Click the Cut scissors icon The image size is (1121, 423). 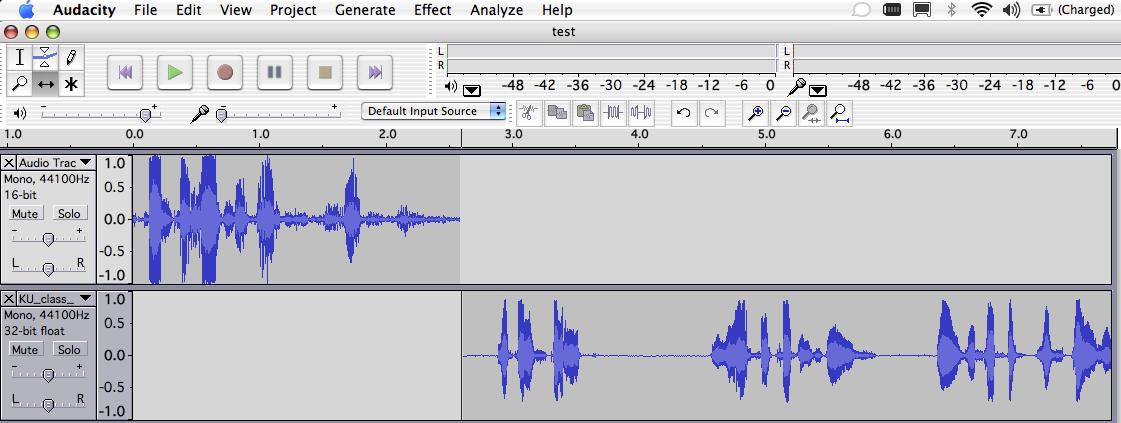point(529,112)
